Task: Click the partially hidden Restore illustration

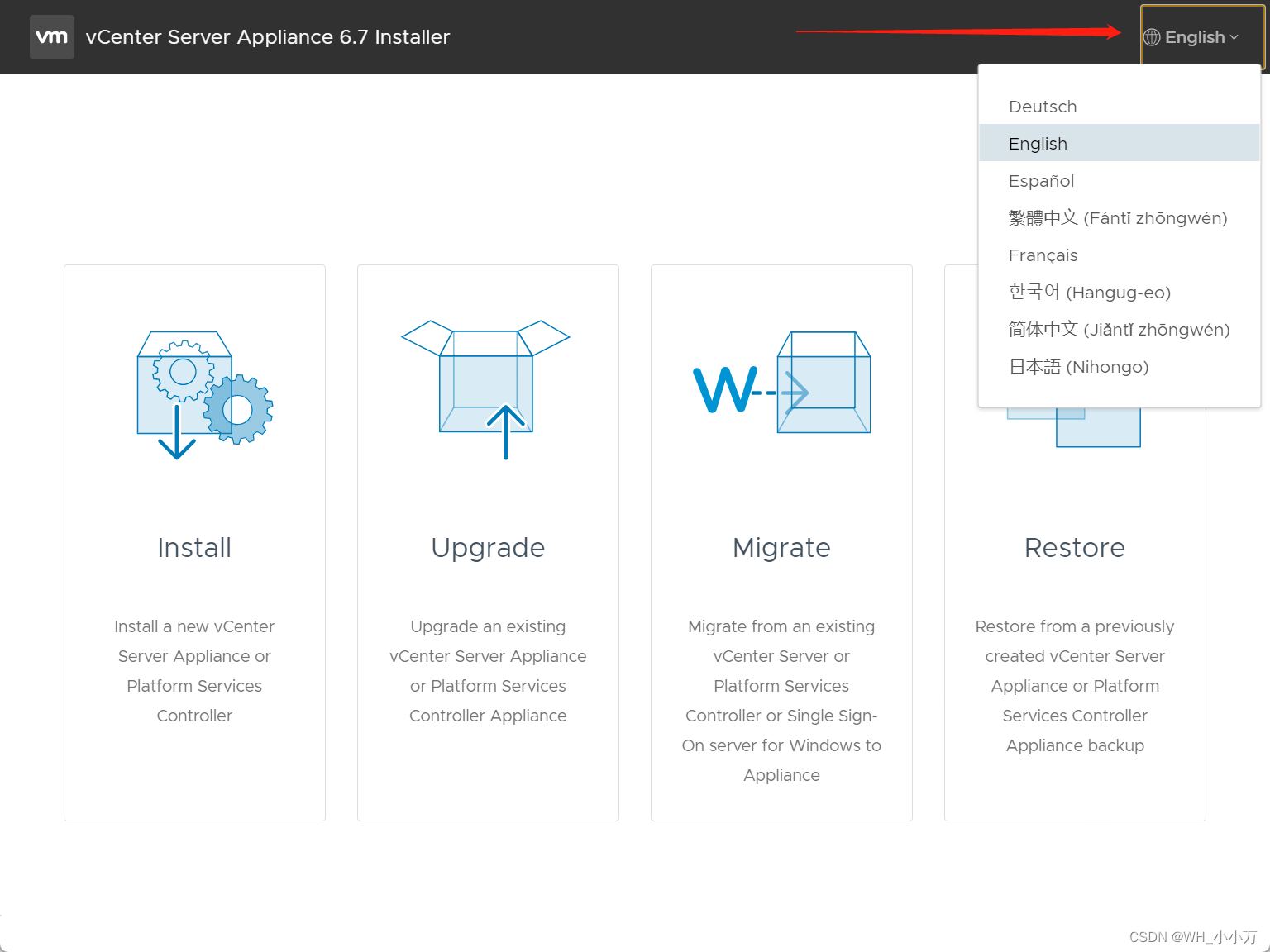Action: coord(1073,427)
